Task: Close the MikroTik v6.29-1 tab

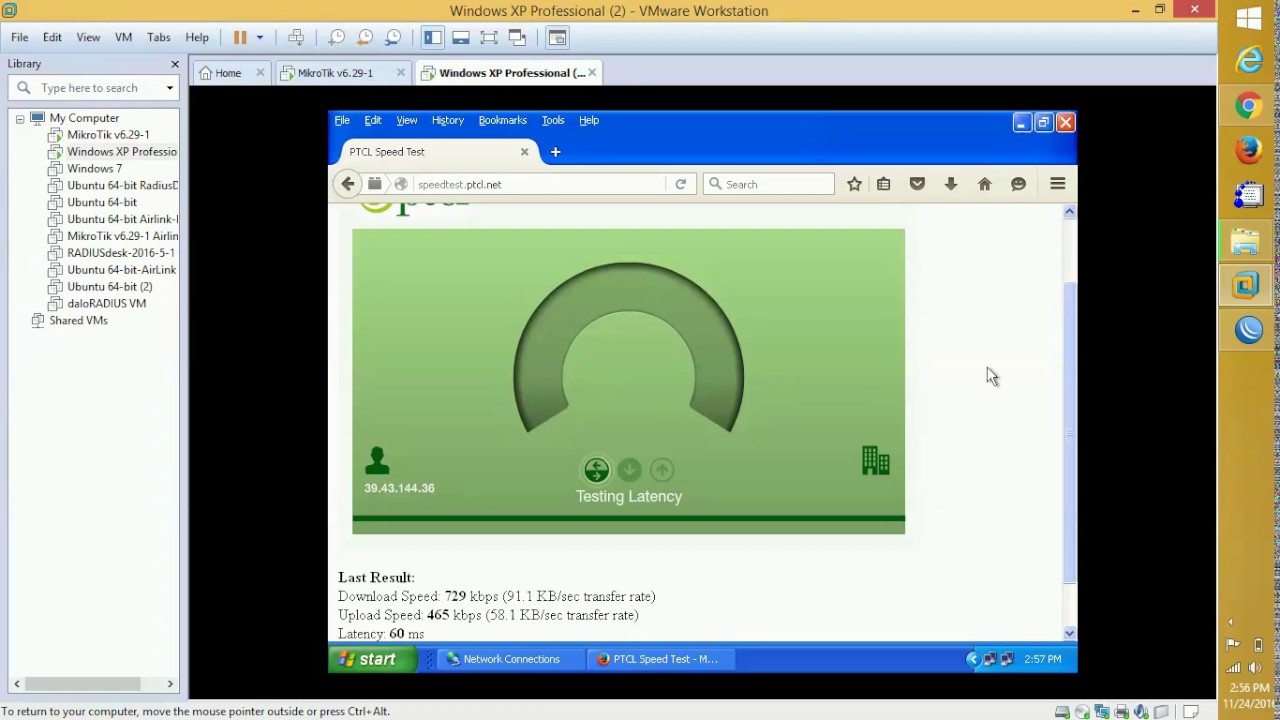Action: coord(401,72)
